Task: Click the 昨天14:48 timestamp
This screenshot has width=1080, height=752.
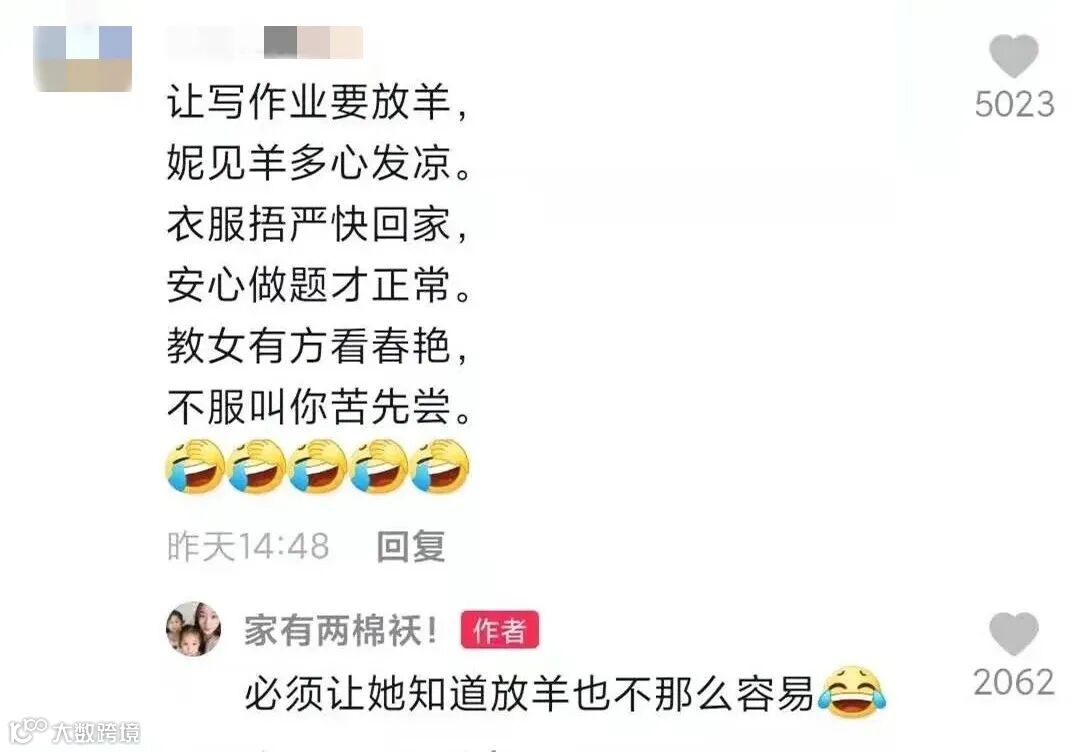Action: (x=248, y=547)
